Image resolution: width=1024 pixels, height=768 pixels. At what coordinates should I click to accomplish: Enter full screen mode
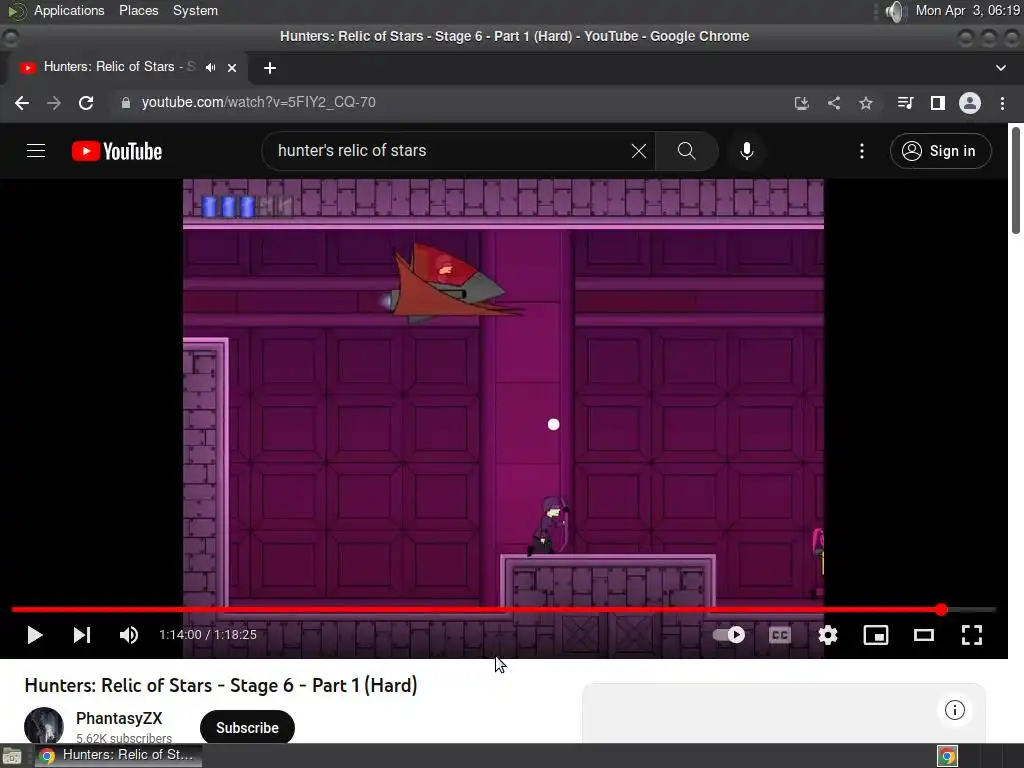pyautogui.click(x=972, y=635)
